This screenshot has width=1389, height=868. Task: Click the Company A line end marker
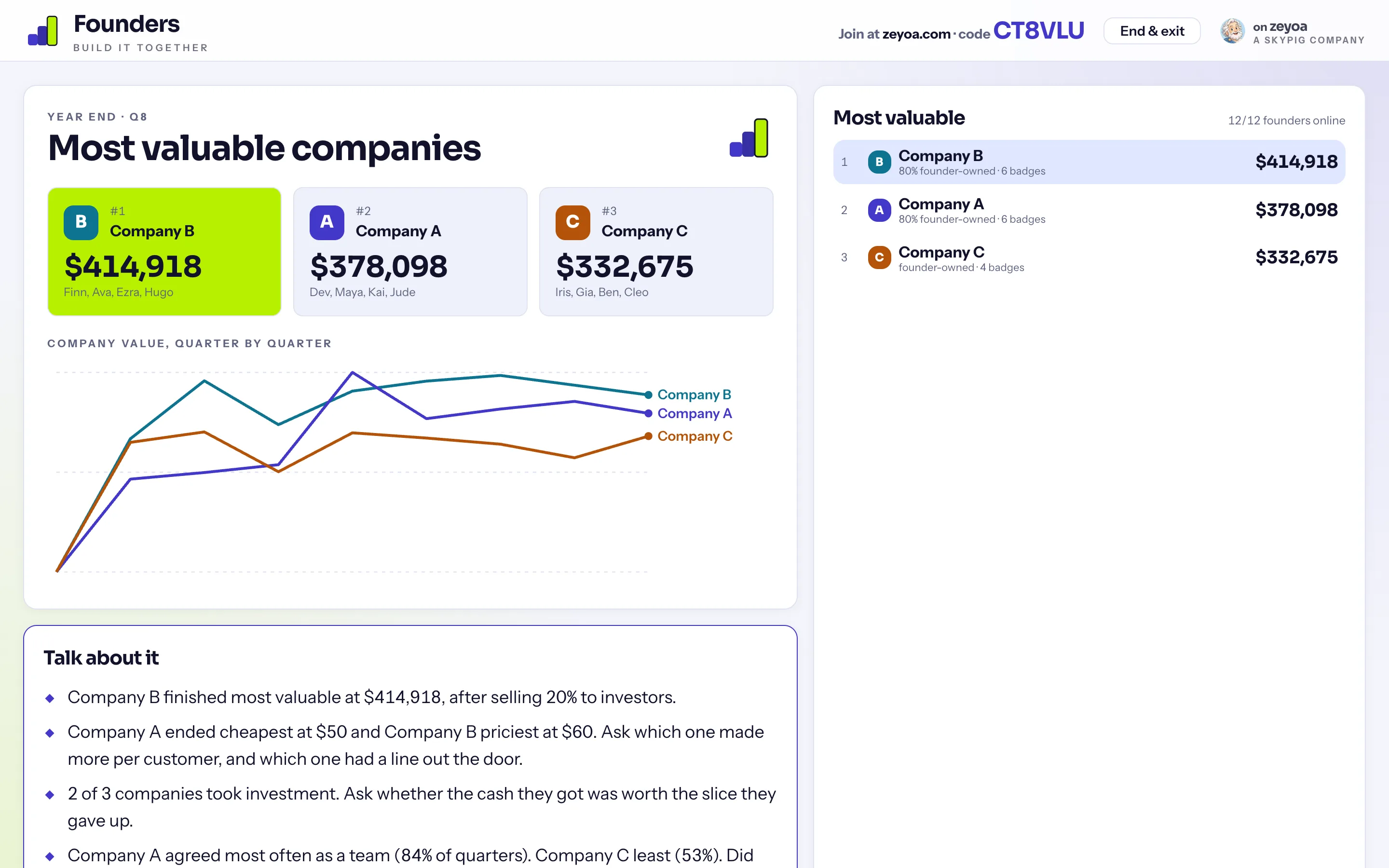point(648,413)
